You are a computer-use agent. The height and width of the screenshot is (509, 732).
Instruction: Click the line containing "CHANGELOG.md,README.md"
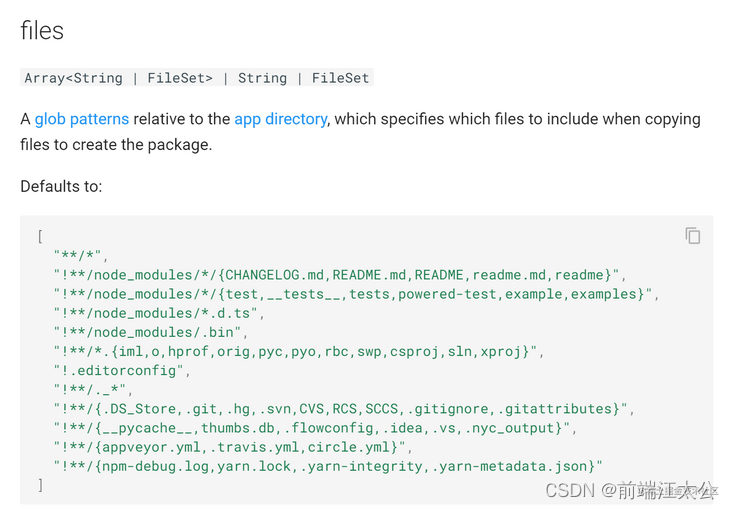coord(339,275)
